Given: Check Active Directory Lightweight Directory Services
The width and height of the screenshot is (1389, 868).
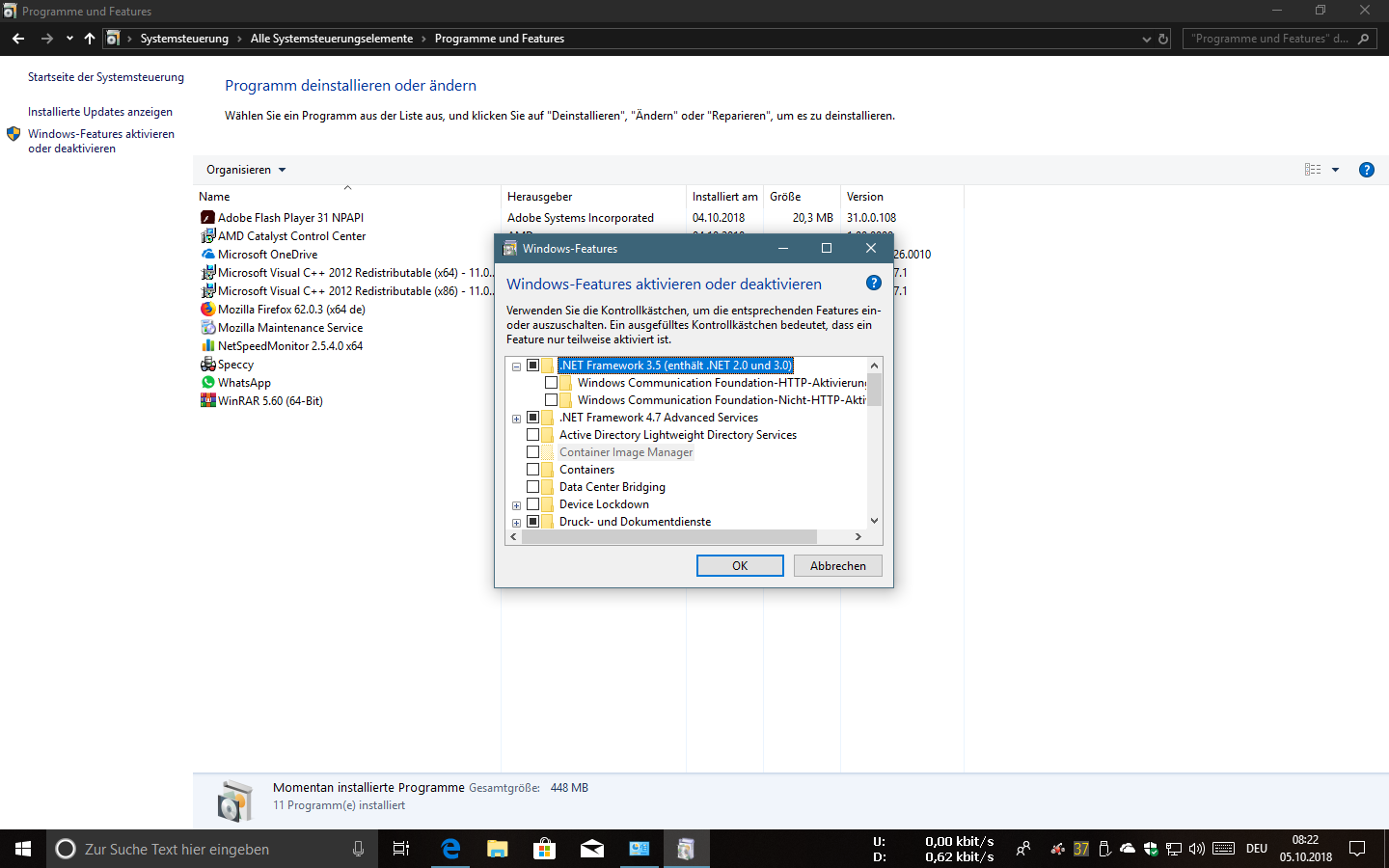Looking at the screenshot, I should pyautogui.click(x=532, y=435).
